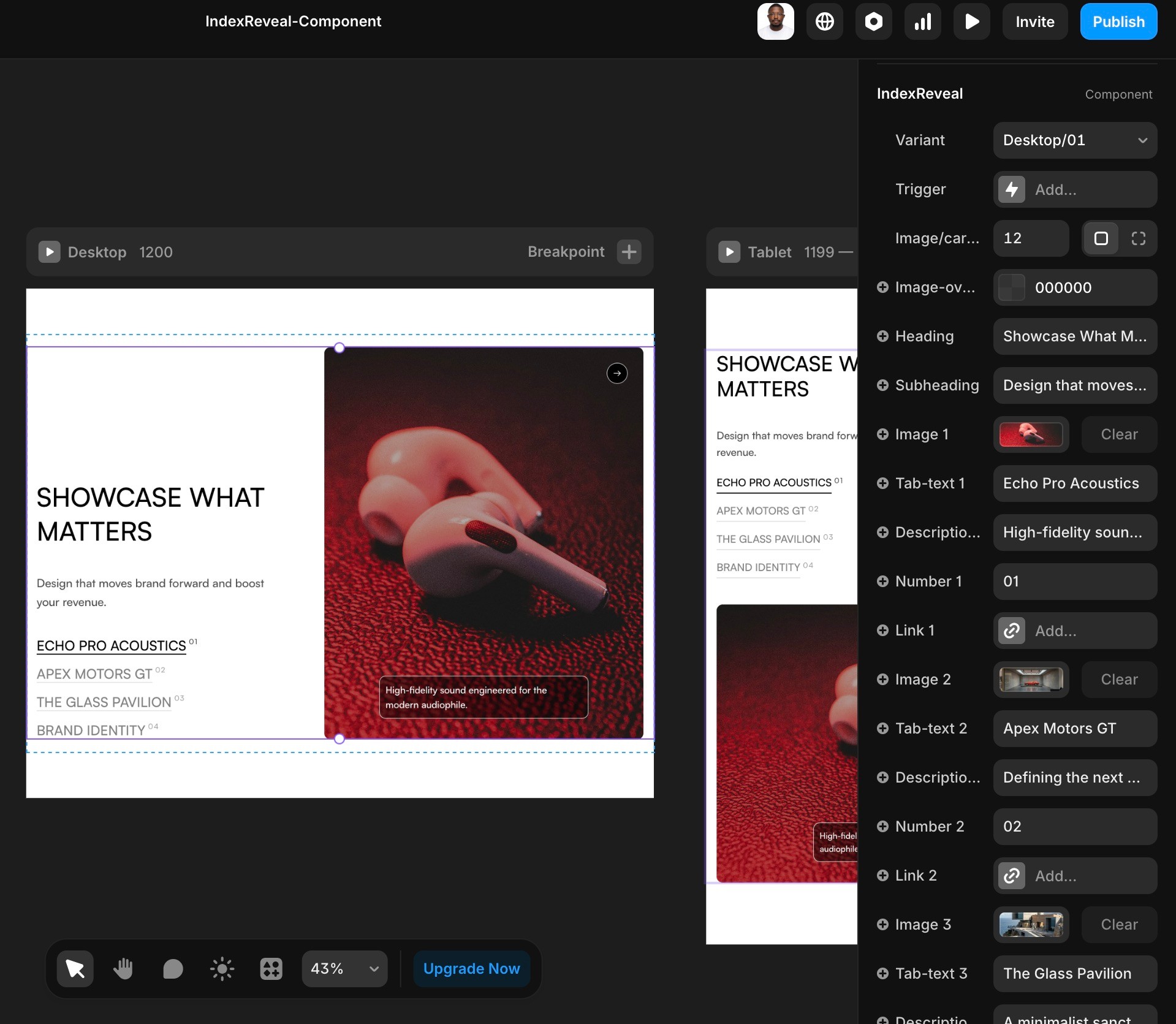Click the Preview play button in top bar
The image size is (1176, 1024).
(x=971, y=21)
